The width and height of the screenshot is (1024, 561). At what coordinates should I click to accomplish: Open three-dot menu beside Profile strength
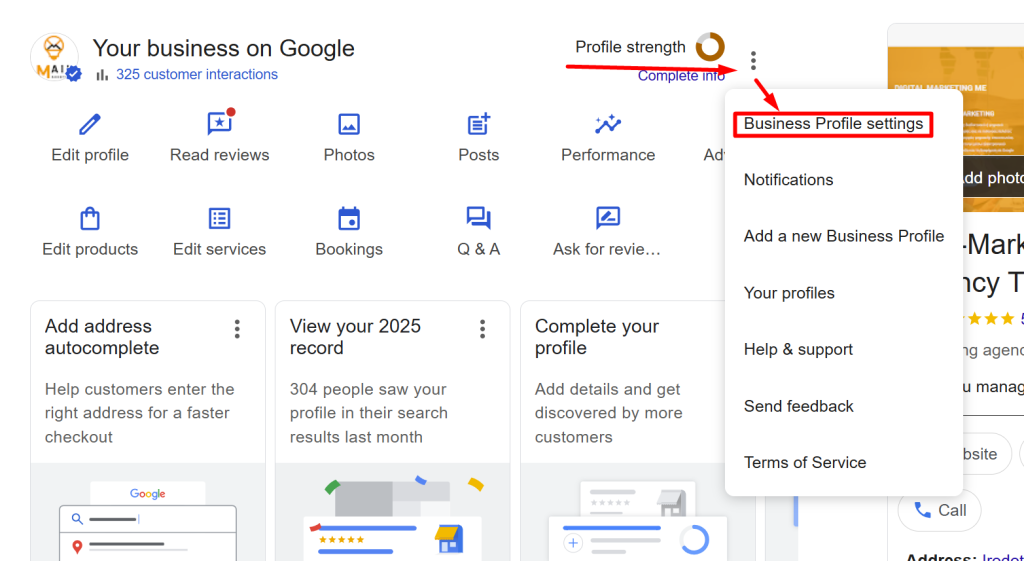click(x=753, y=61)
